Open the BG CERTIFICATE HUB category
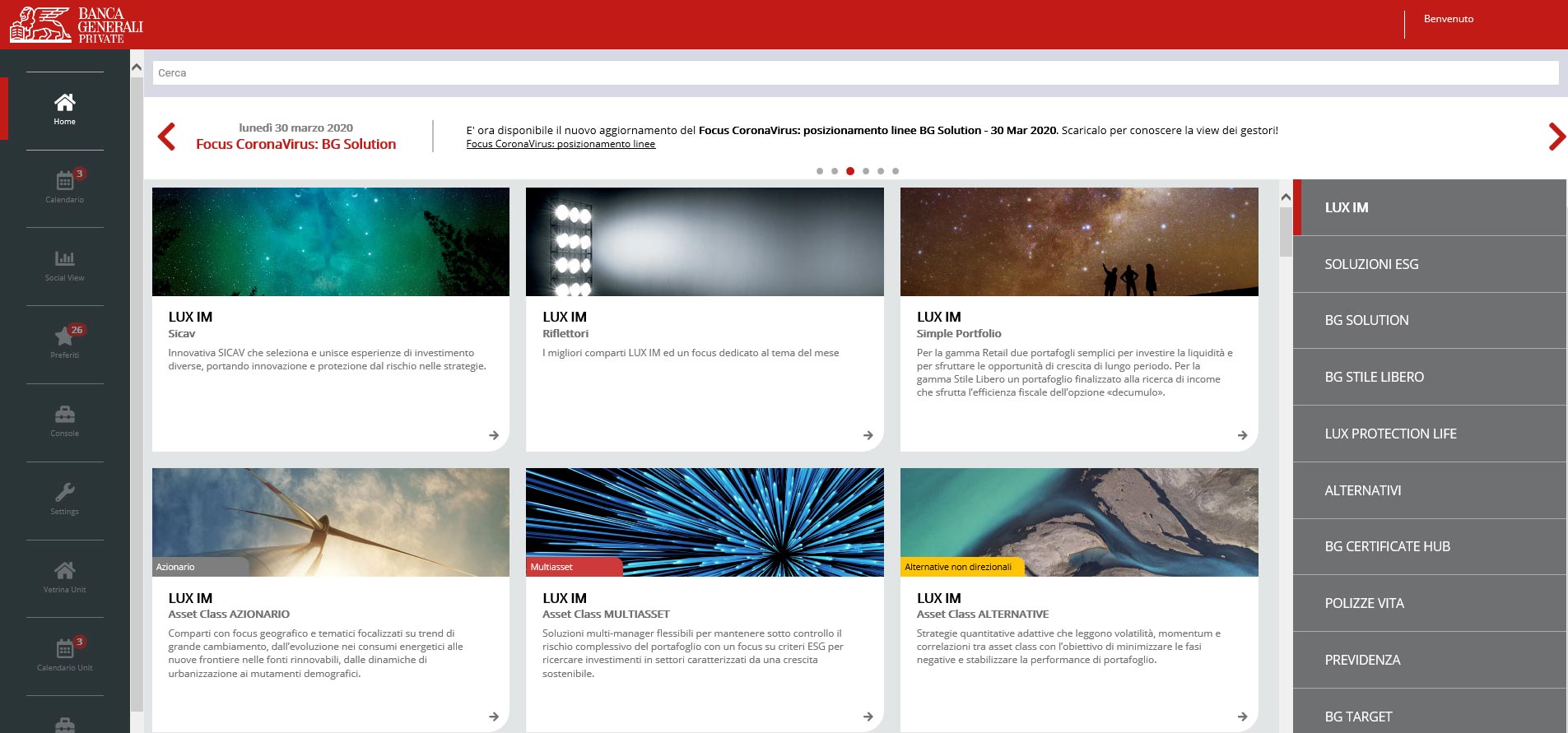 1430,546
